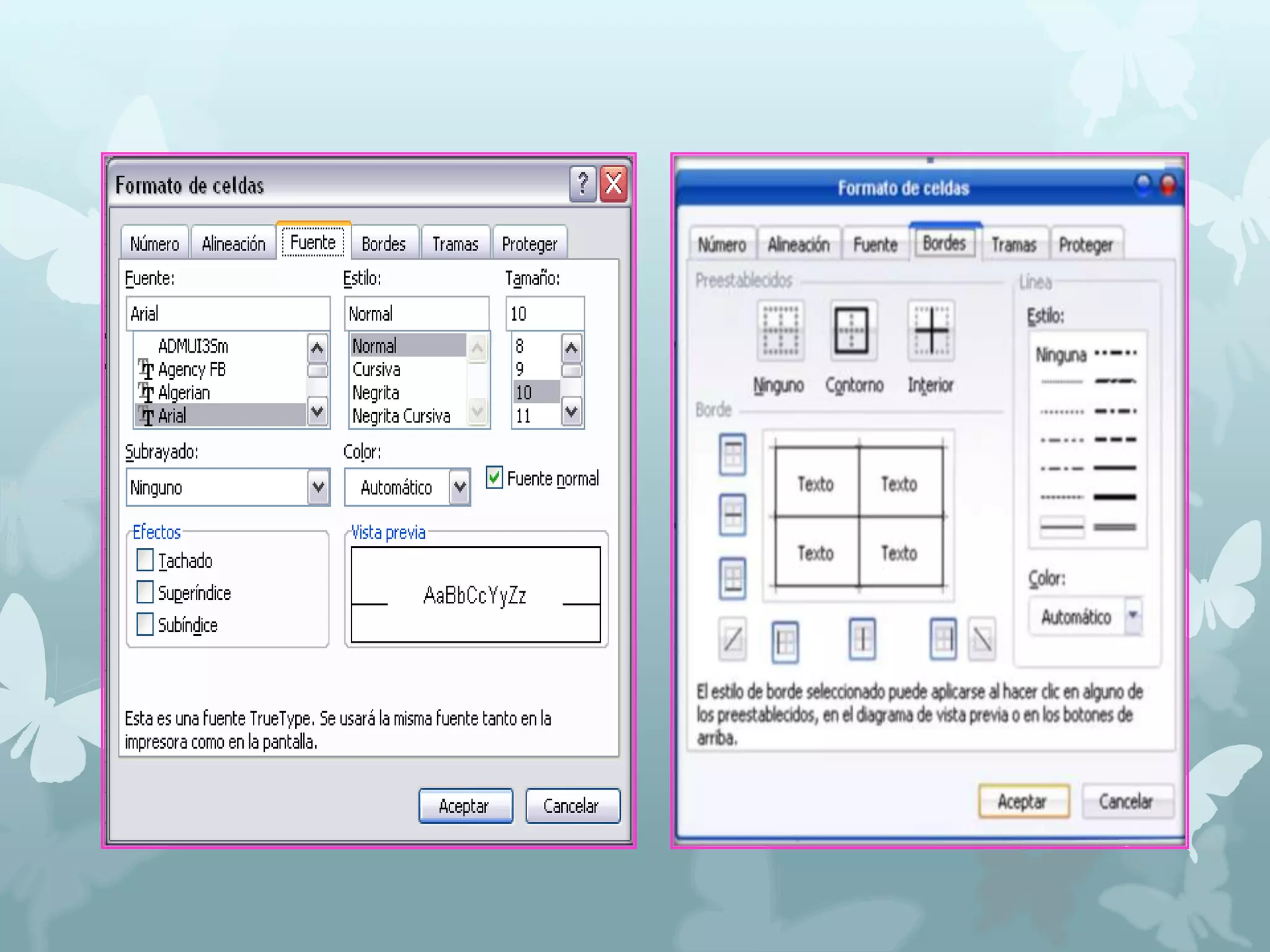
Task: Switch to Bordes tab in left dialog
Action: coord(384,244)
